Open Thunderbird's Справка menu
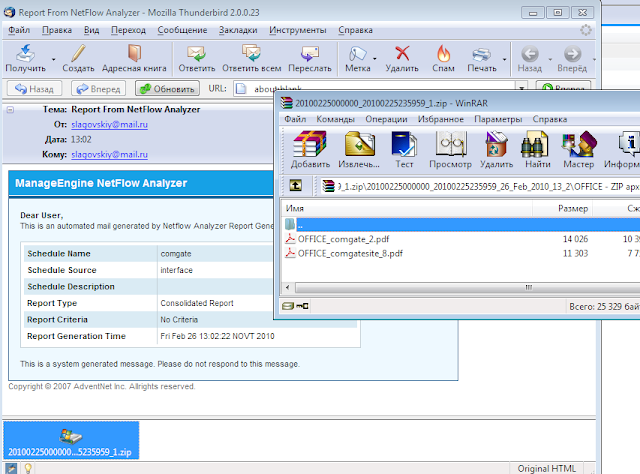 [355, 30]
